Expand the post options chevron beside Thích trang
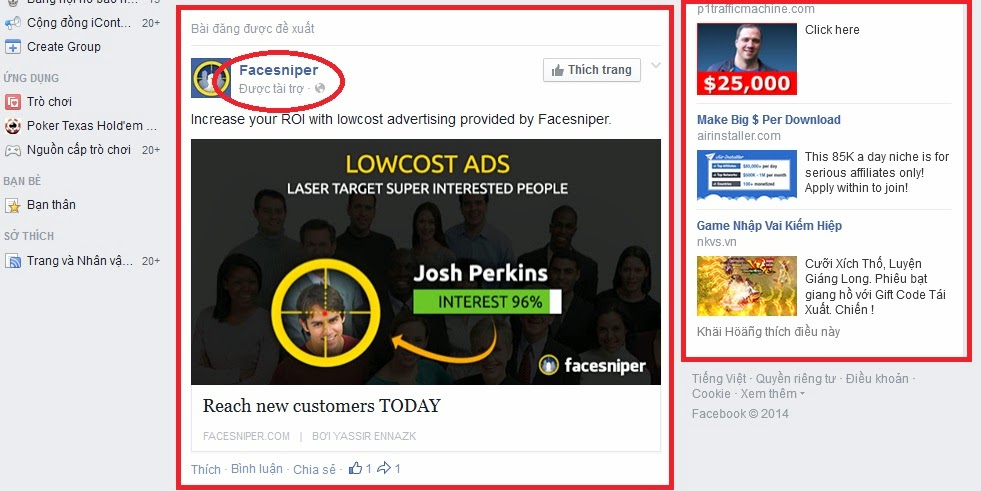This screenshot has width=981, height=491. 655,65
